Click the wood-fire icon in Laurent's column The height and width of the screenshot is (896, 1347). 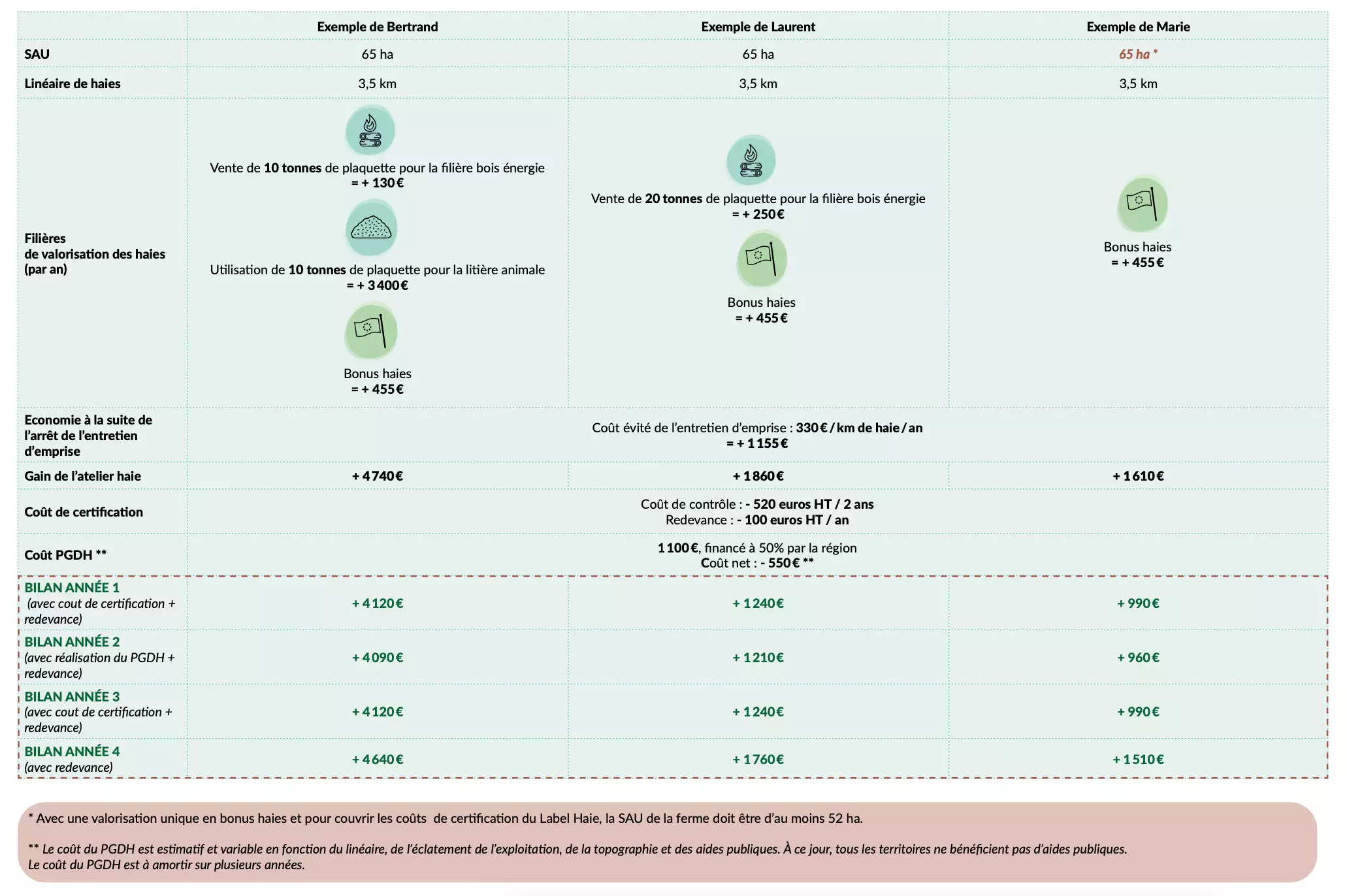coord(751,161)
